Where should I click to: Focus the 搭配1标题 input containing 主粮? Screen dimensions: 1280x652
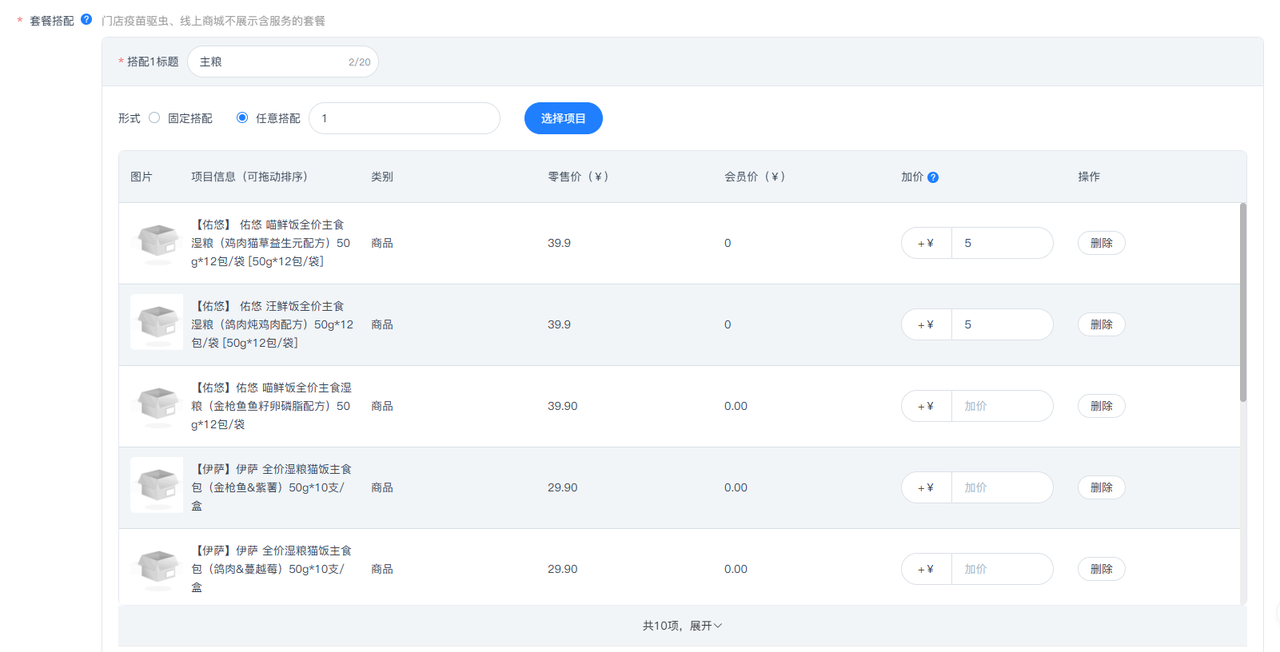point(283,62)
